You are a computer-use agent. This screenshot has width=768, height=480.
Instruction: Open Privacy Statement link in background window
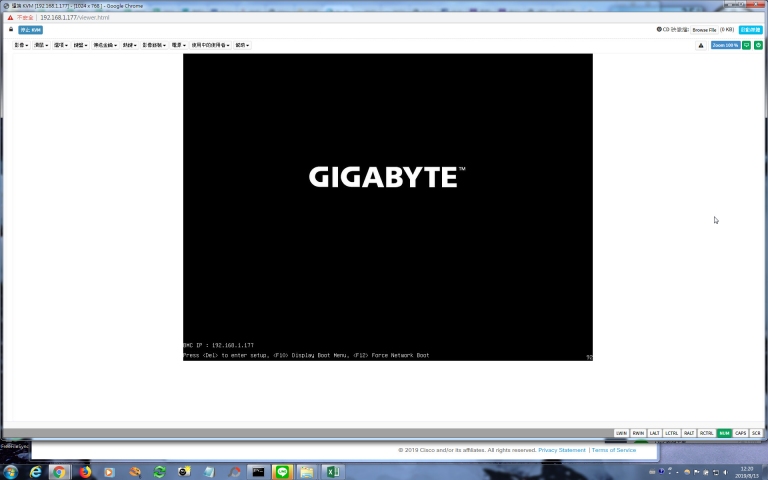(562, 450)
